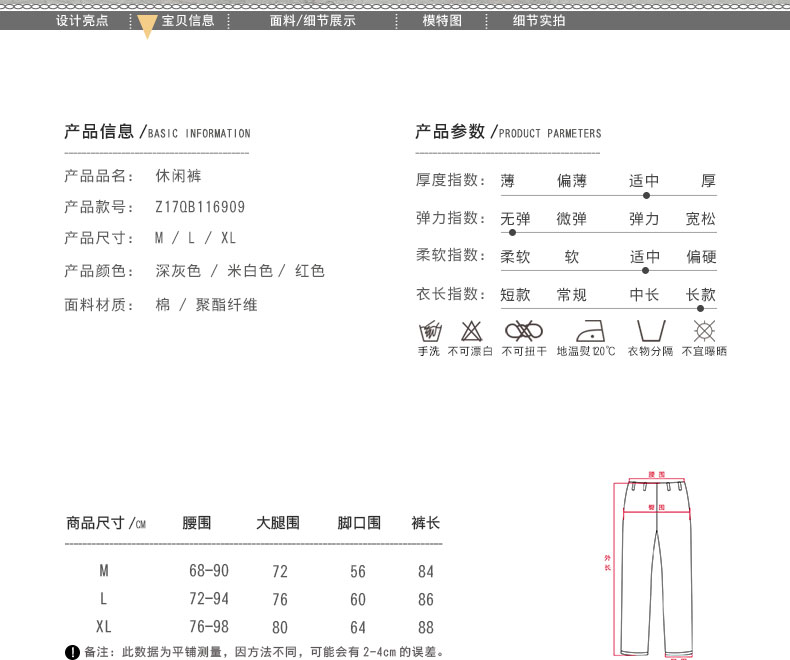Click the yellow triangle tab pointer
This screenshot has width=790, height=660.
tap(147, 27)
